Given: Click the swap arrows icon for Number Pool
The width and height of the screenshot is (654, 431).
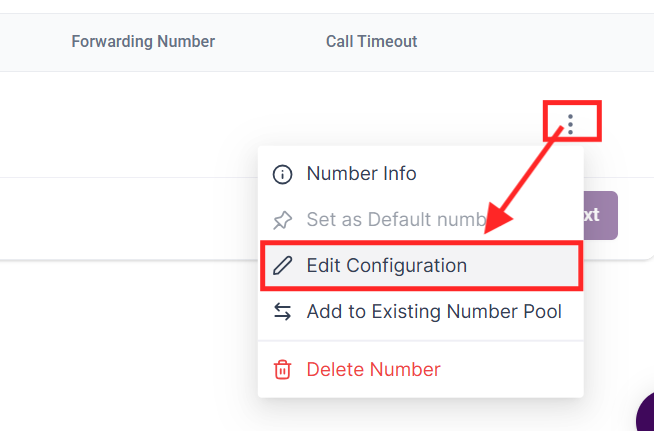Looking at the screenshot, I should (283, 312).
